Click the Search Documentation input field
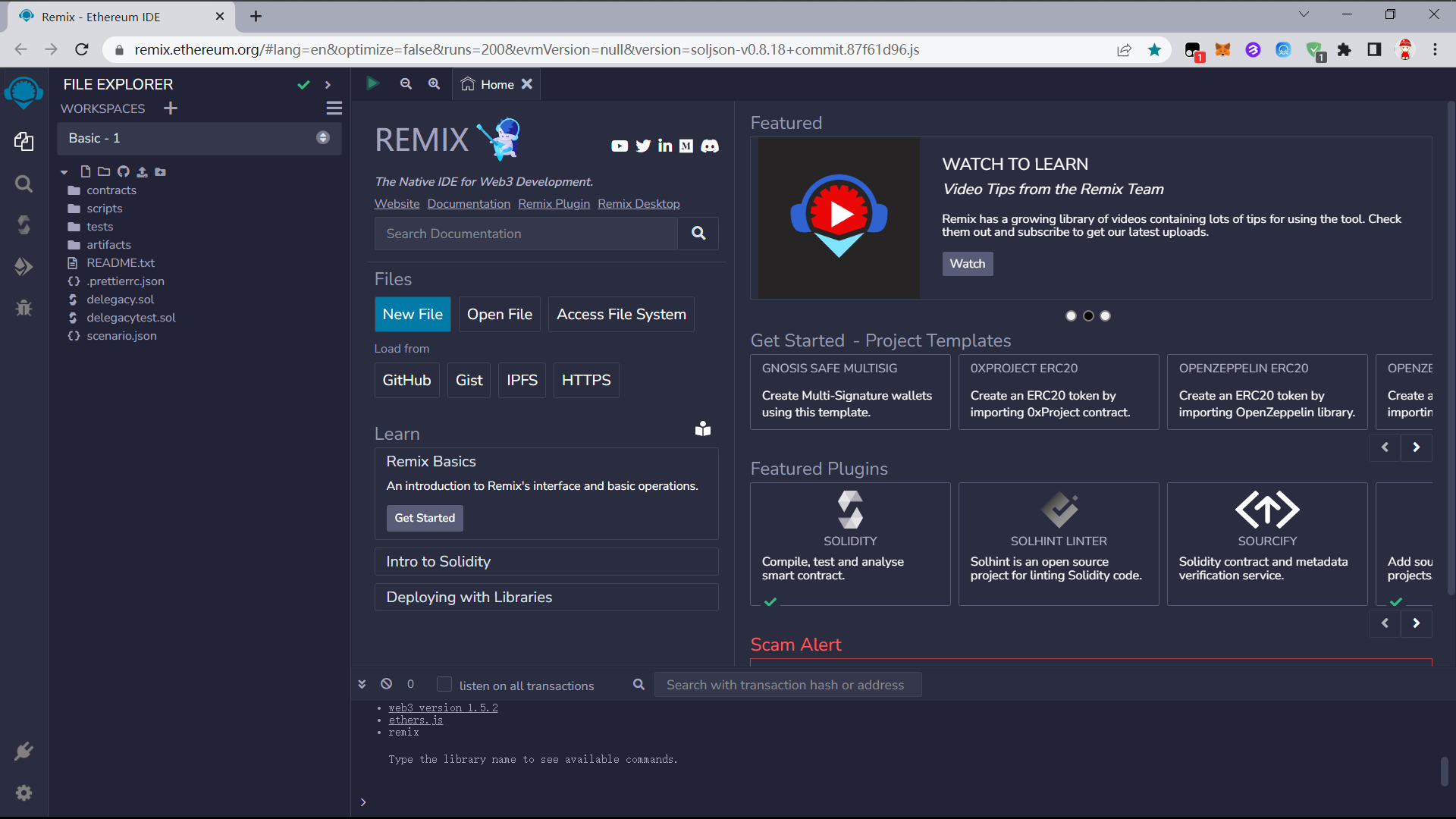 tap(526, 234)
